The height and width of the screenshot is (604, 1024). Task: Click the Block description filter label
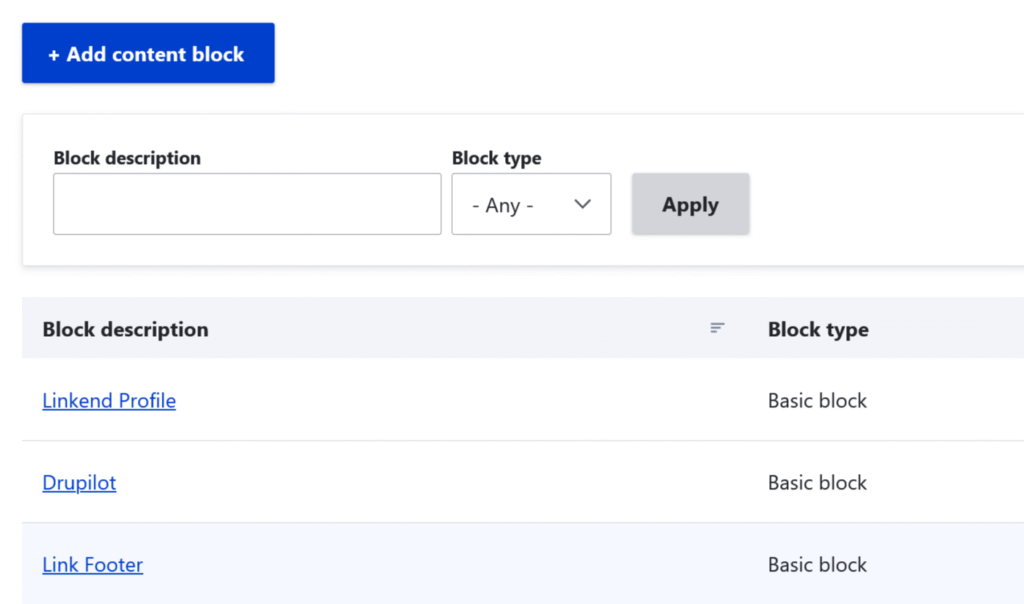pos(127,158)
